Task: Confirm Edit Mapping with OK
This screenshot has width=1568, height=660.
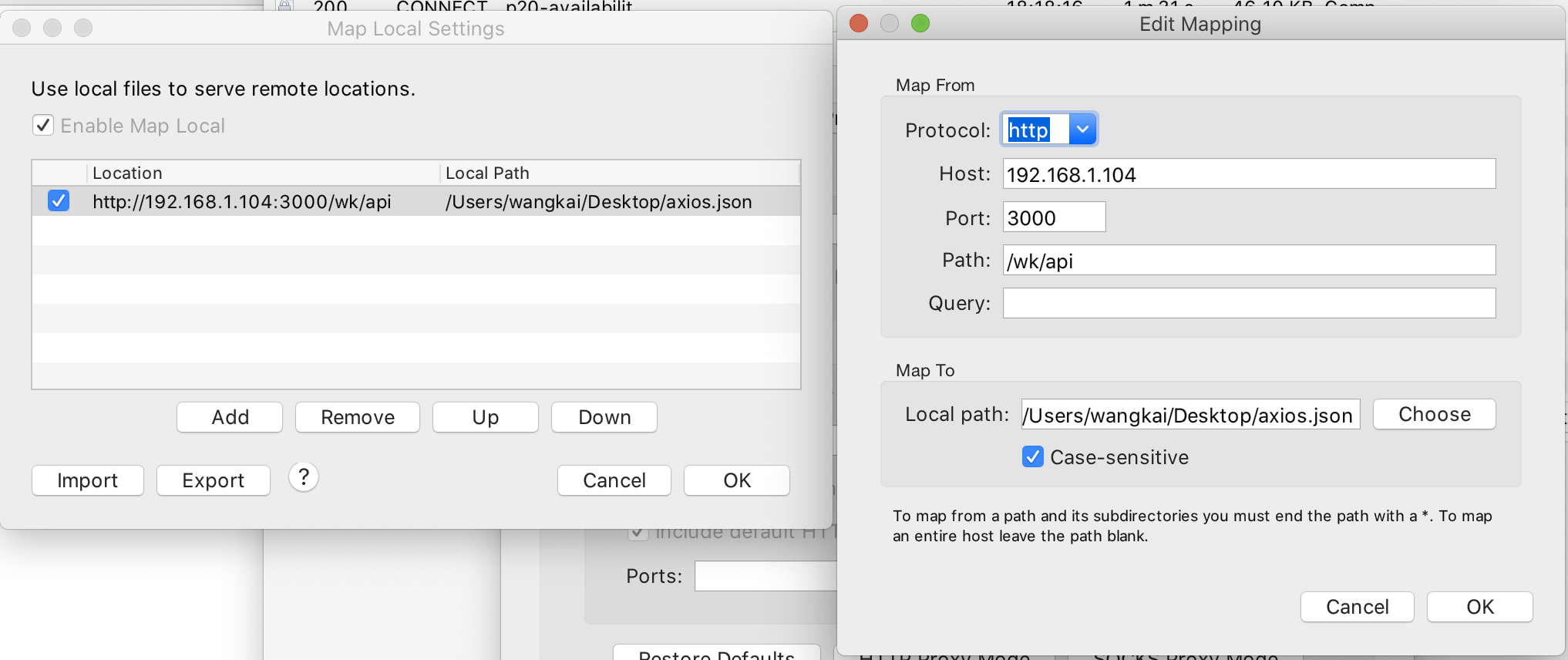Action: point(1480,607)
